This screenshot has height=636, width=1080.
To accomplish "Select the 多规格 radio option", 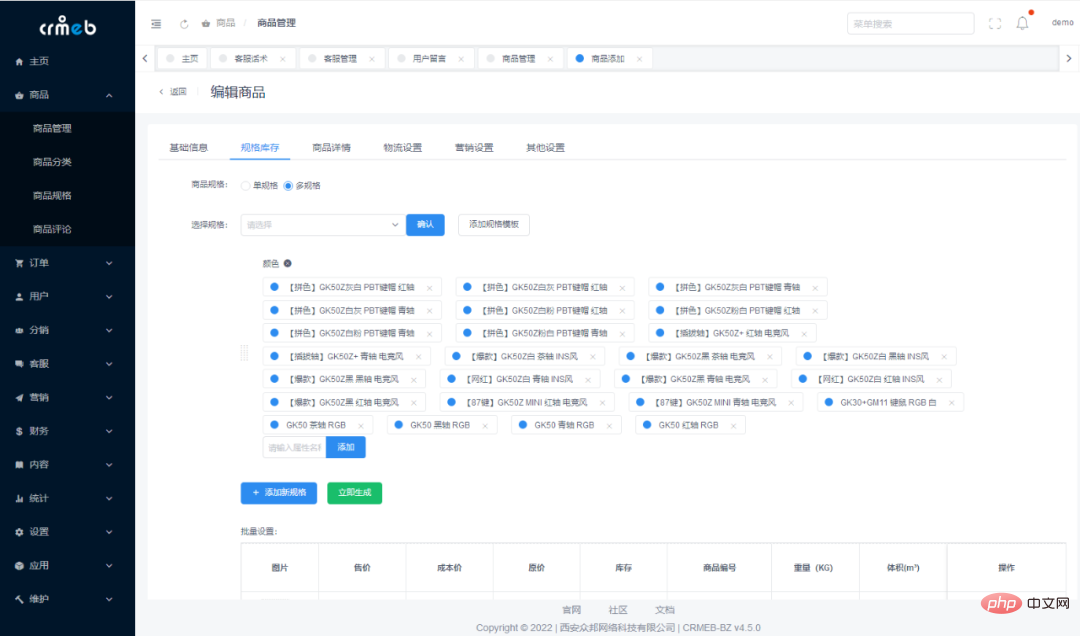I will [288, 186].
